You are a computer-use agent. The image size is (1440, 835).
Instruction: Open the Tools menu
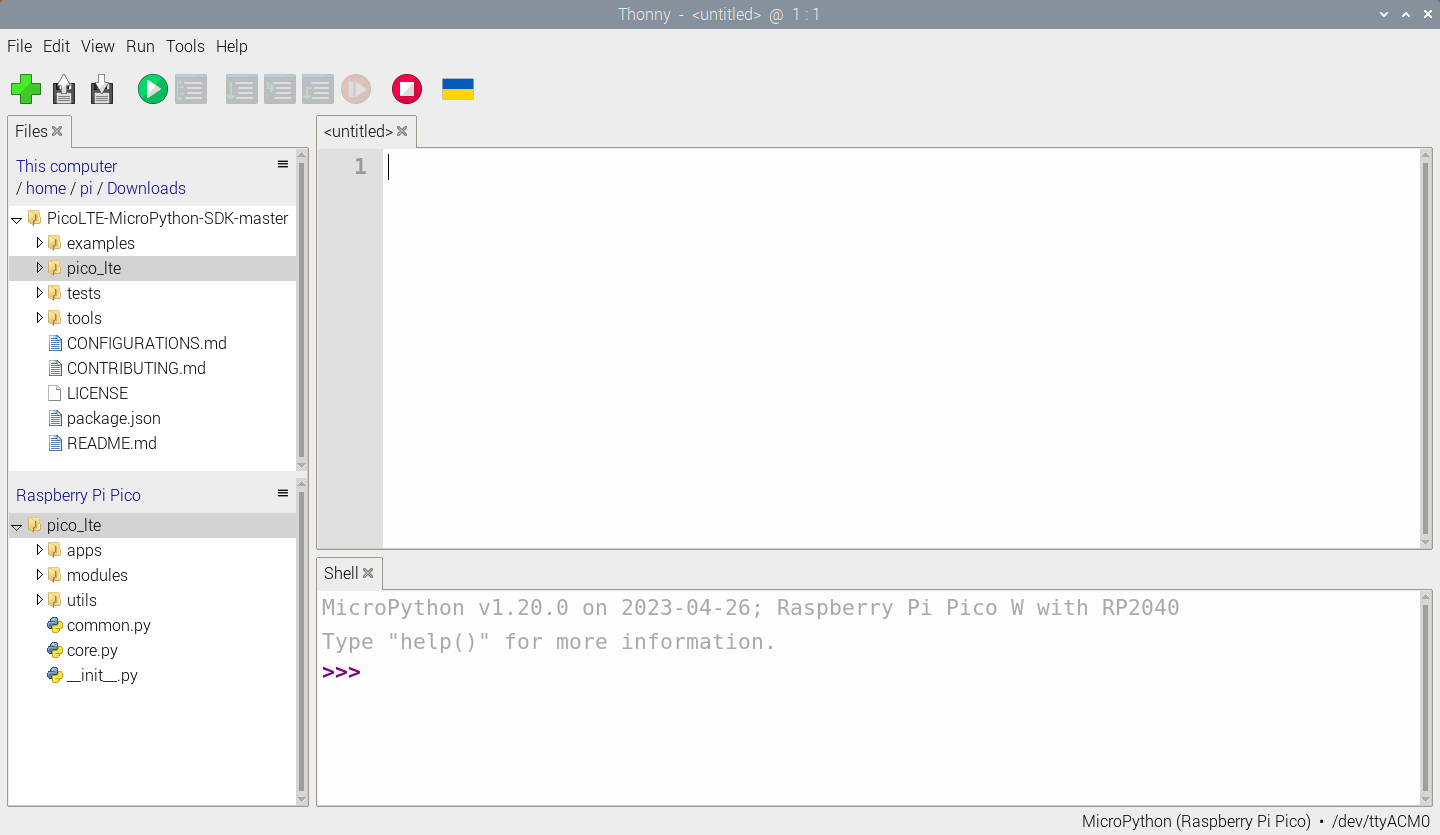click(x=185, y=46)
